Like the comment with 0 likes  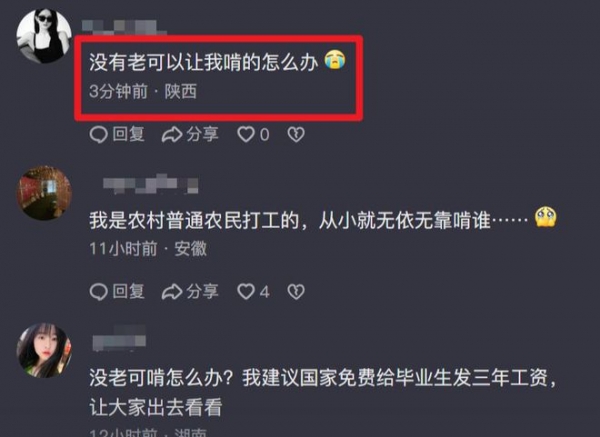253,135
